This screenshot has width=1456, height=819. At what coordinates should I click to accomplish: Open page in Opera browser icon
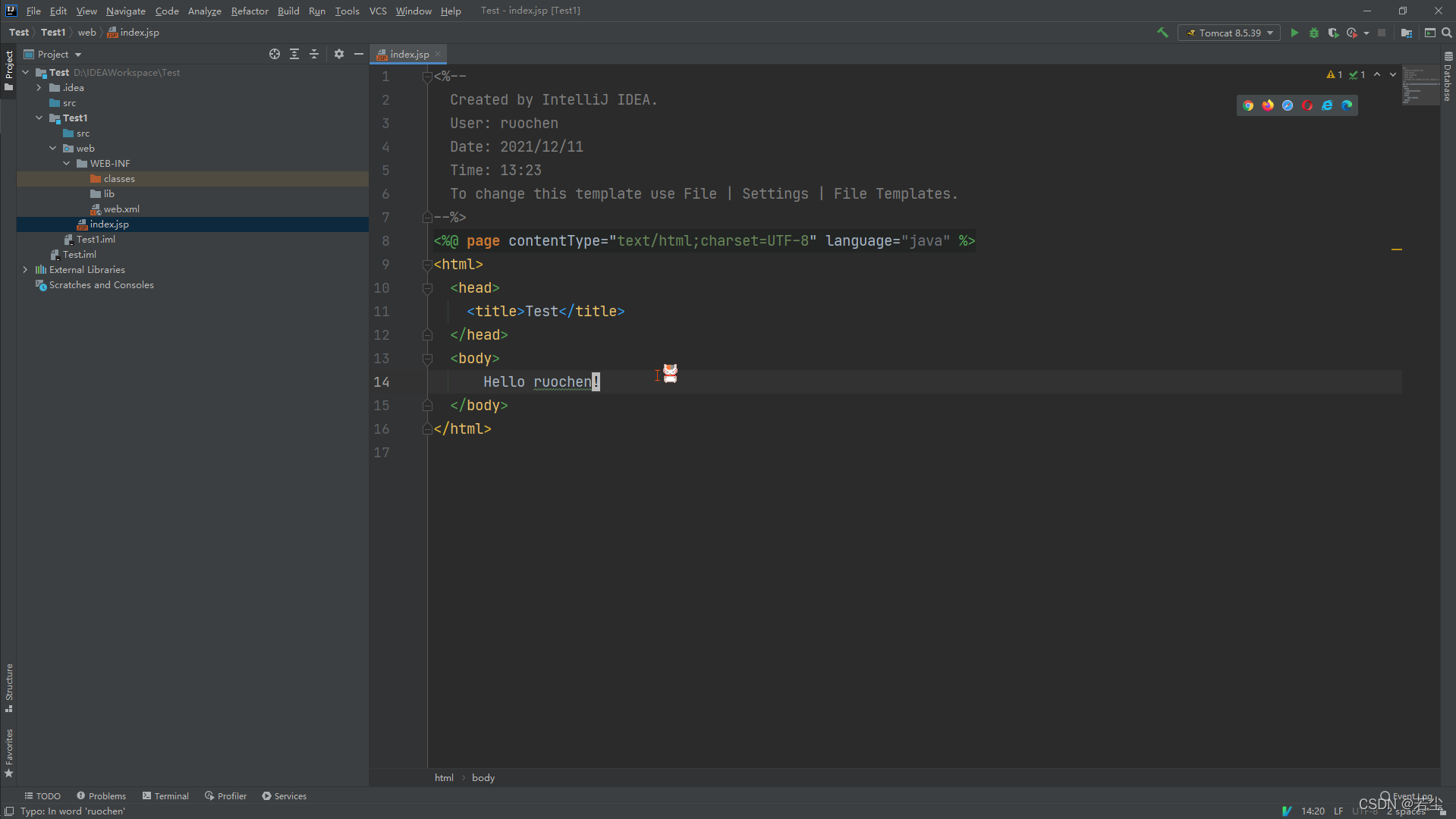[1307, 105]
